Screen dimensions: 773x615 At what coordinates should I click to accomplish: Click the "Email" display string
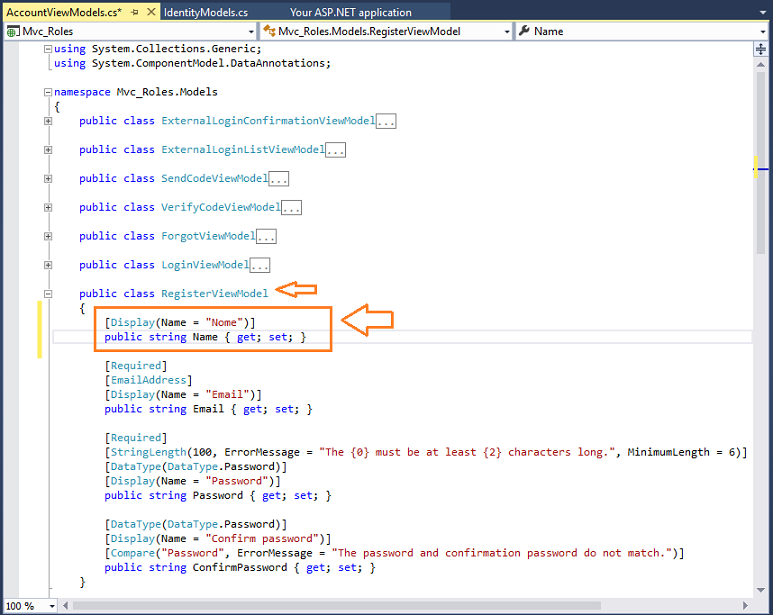tap(227, 394)
